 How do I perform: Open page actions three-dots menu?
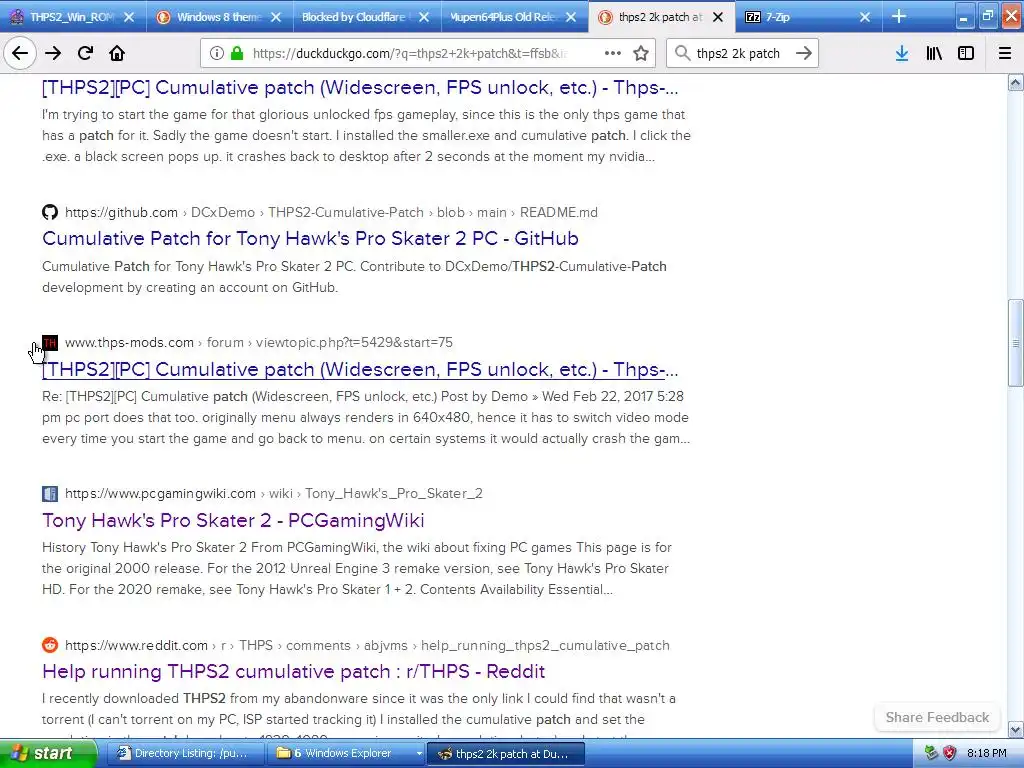tap(613, 53)
